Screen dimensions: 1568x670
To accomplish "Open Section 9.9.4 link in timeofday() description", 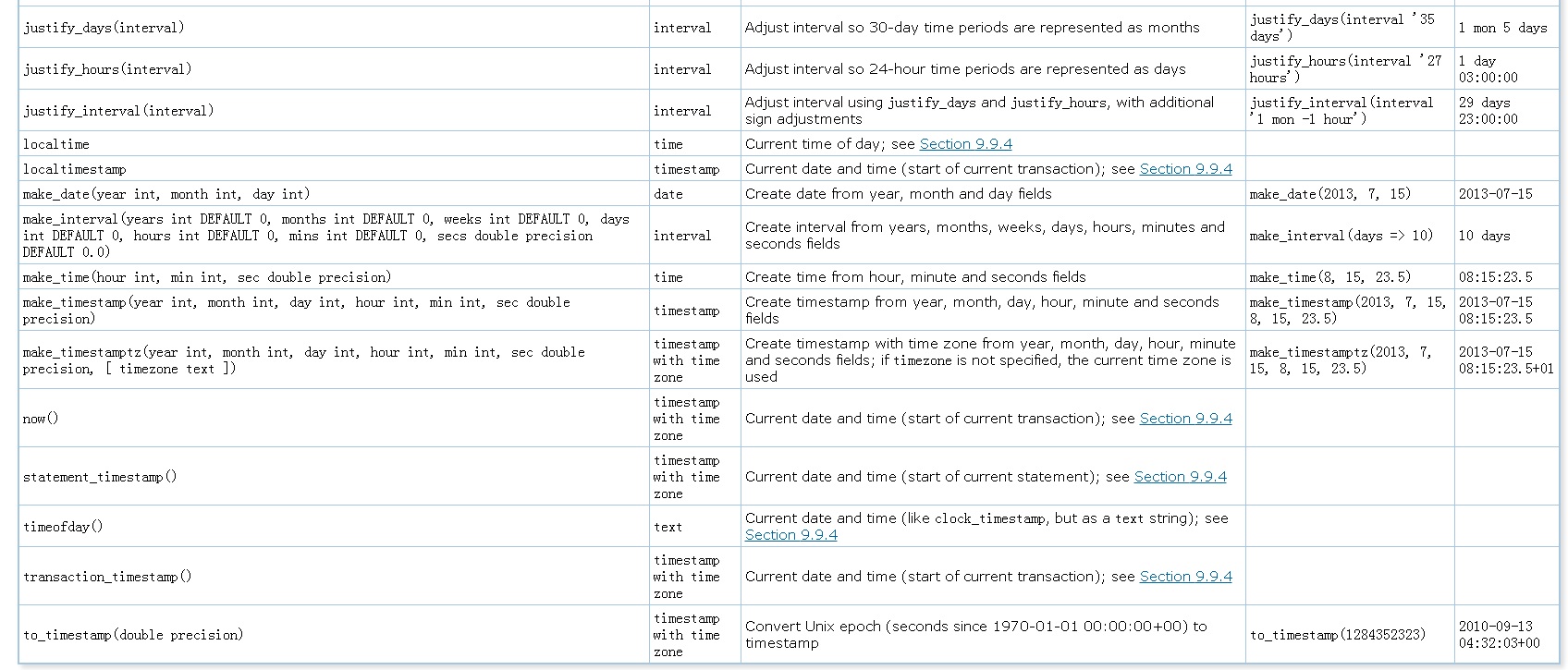I will pos(790,535).
